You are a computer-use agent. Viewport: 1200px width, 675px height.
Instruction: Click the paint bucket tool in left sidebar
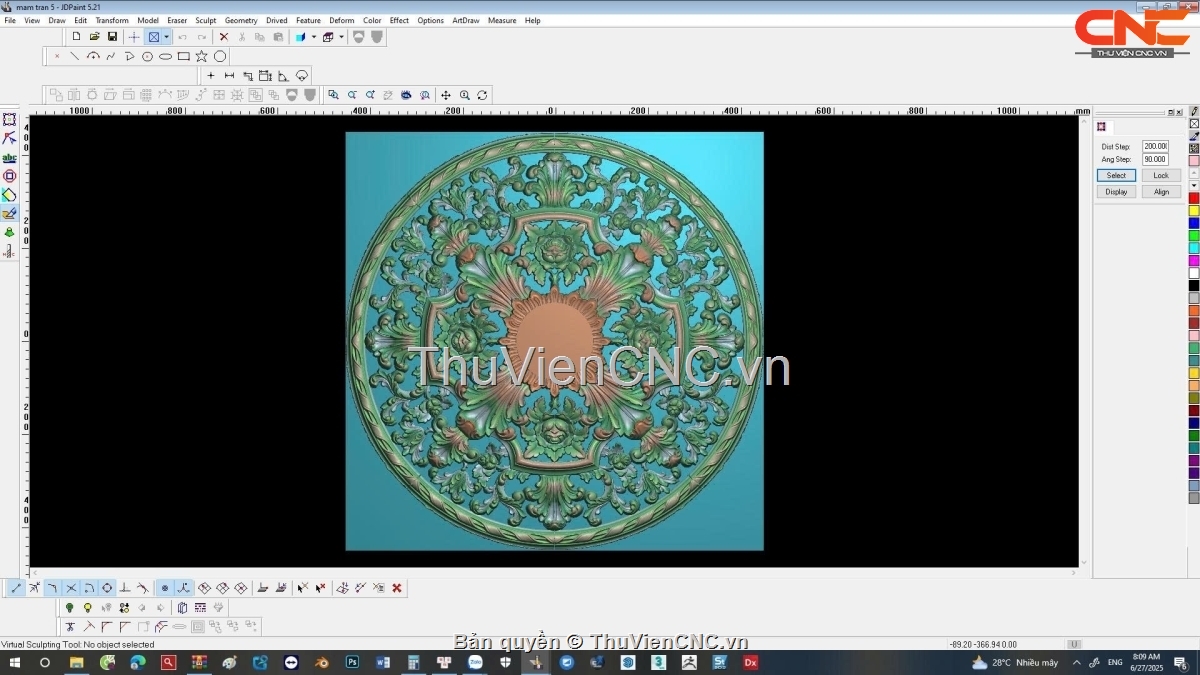9,195
